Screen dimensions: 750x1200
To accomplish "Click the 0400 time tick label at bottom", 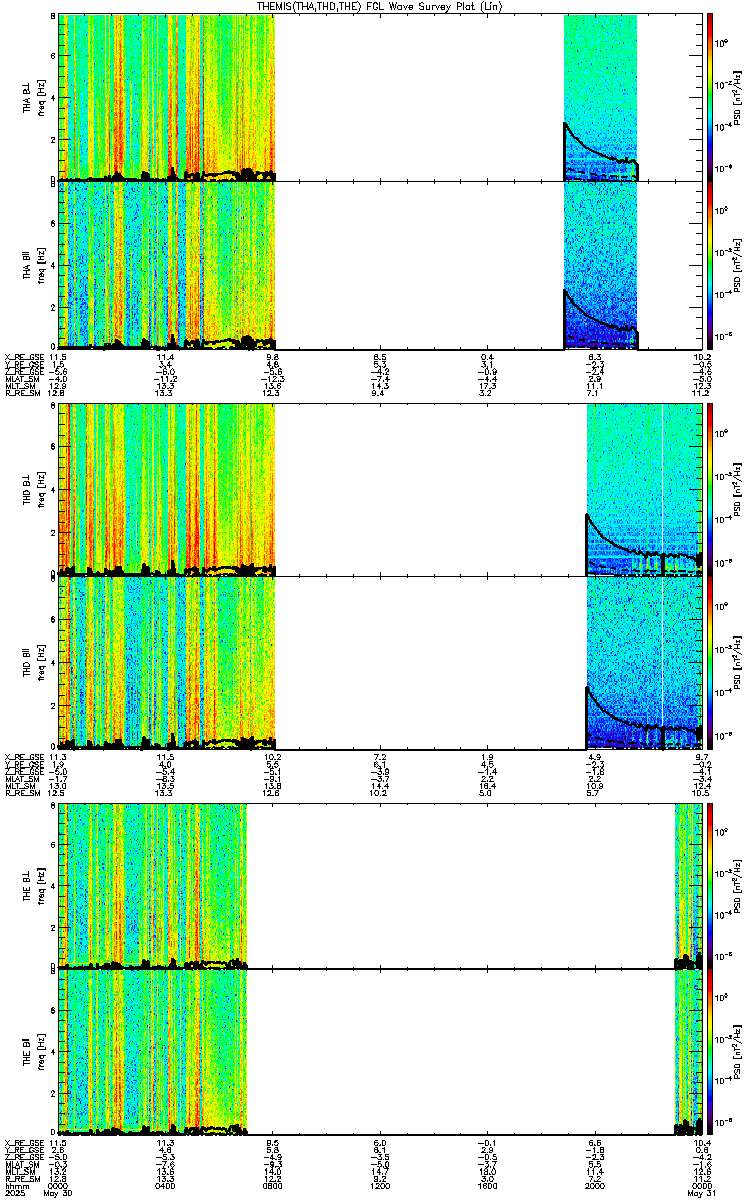I will point(165,1186).
